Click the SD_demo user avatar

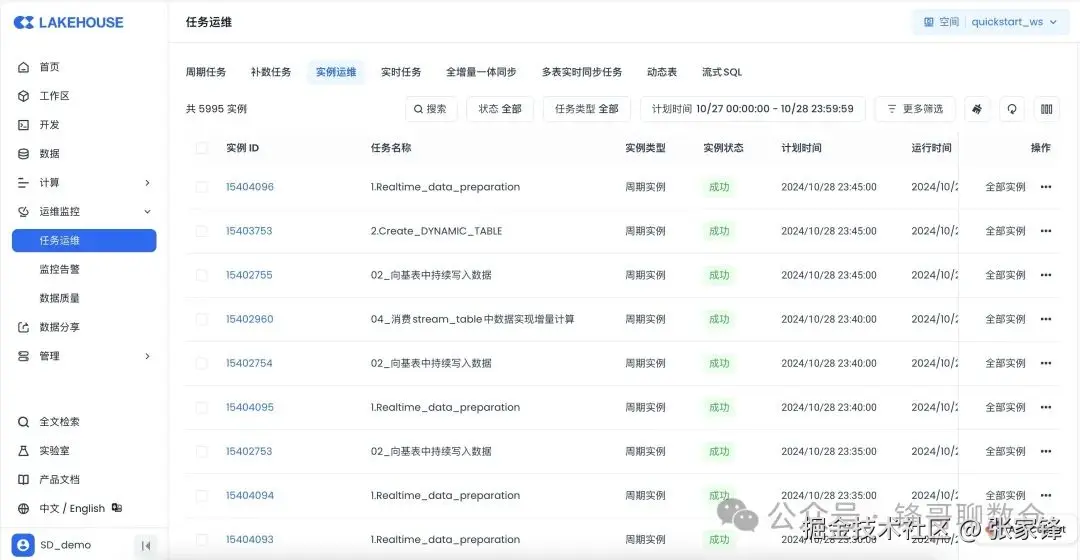click(23, 545)
